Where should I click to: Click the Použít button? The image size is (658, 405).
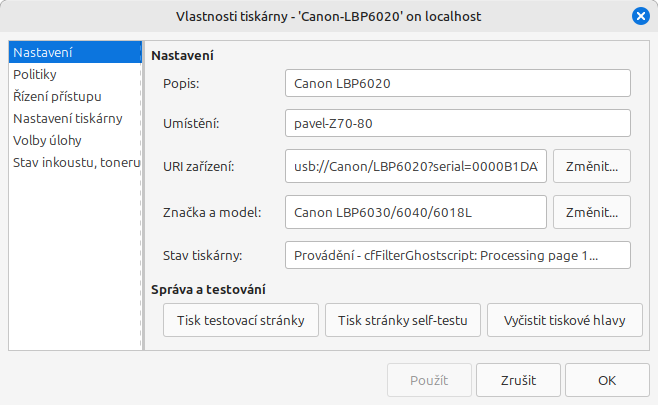[x=429, y=381]
